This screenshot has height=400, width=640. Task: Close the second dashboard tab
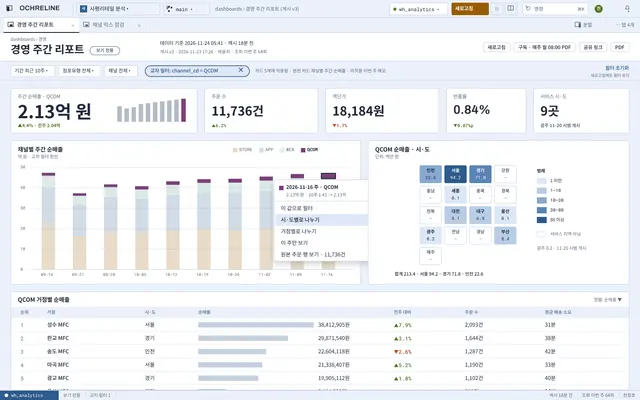(139, 25)
